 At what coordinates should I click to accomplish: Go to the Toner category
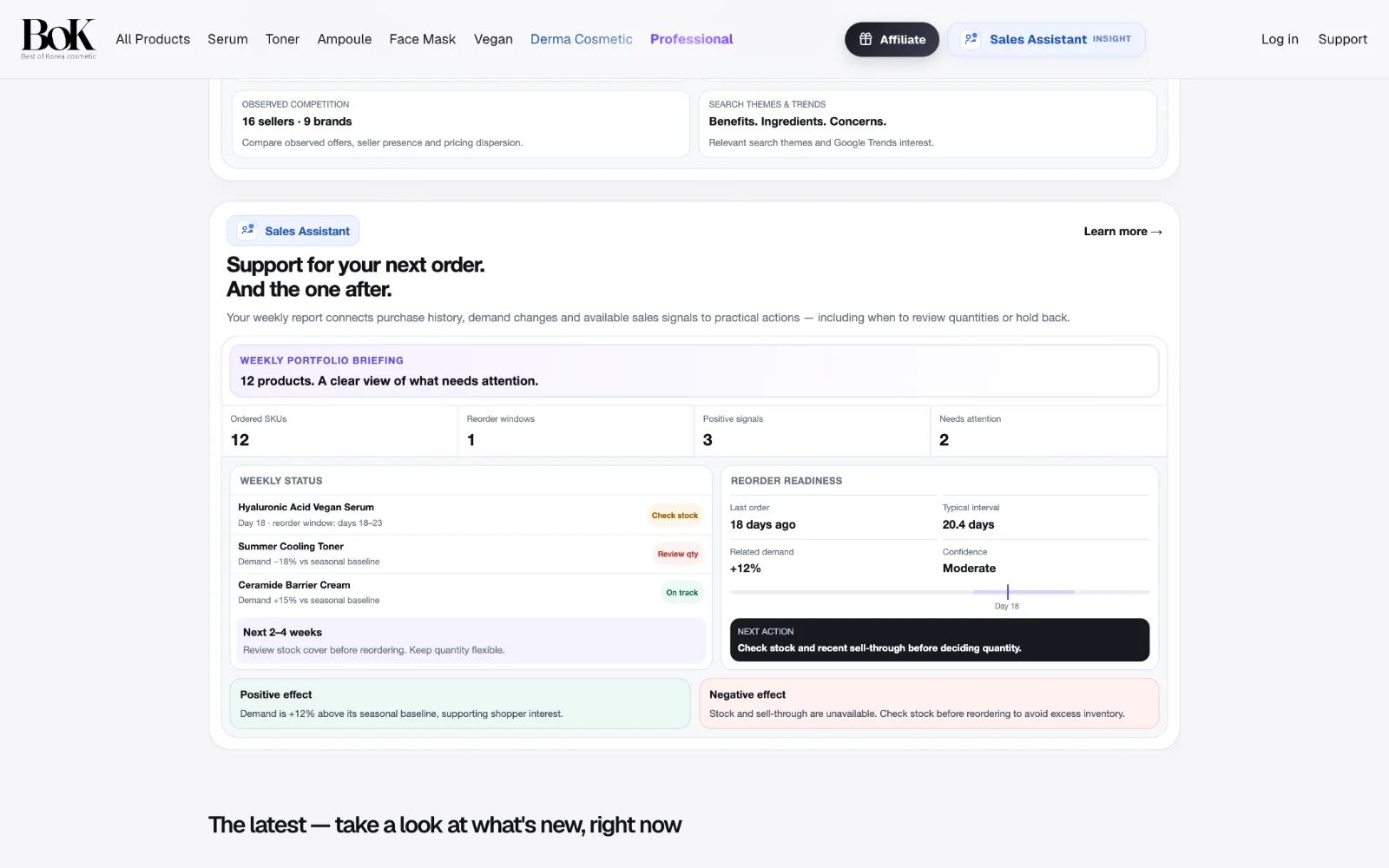(x=282, y=39)
